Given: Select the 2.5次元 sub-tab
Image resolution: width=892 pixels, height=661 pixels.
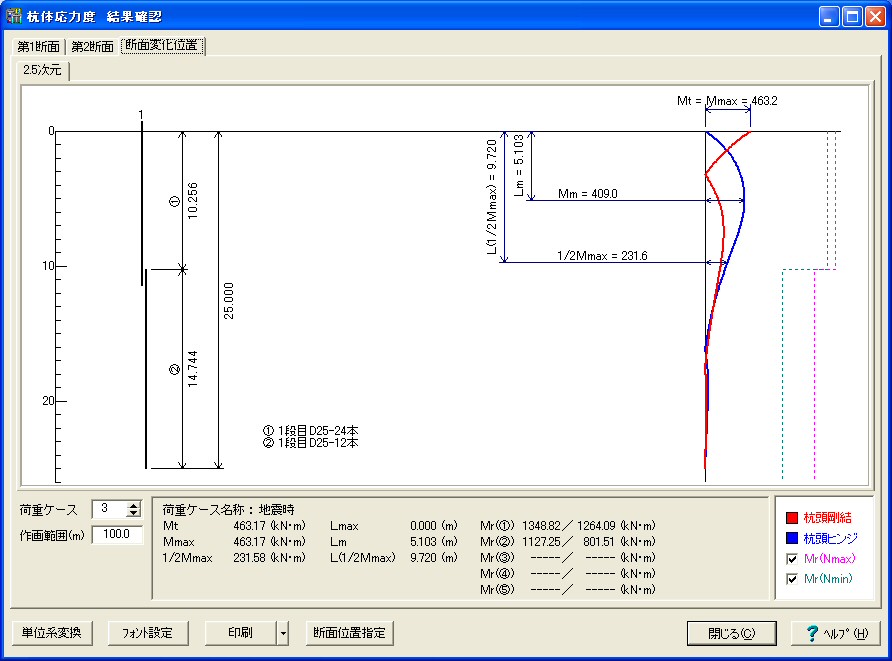Looking at the screenshot, I should pyautogui.click(x=42, y=70).
